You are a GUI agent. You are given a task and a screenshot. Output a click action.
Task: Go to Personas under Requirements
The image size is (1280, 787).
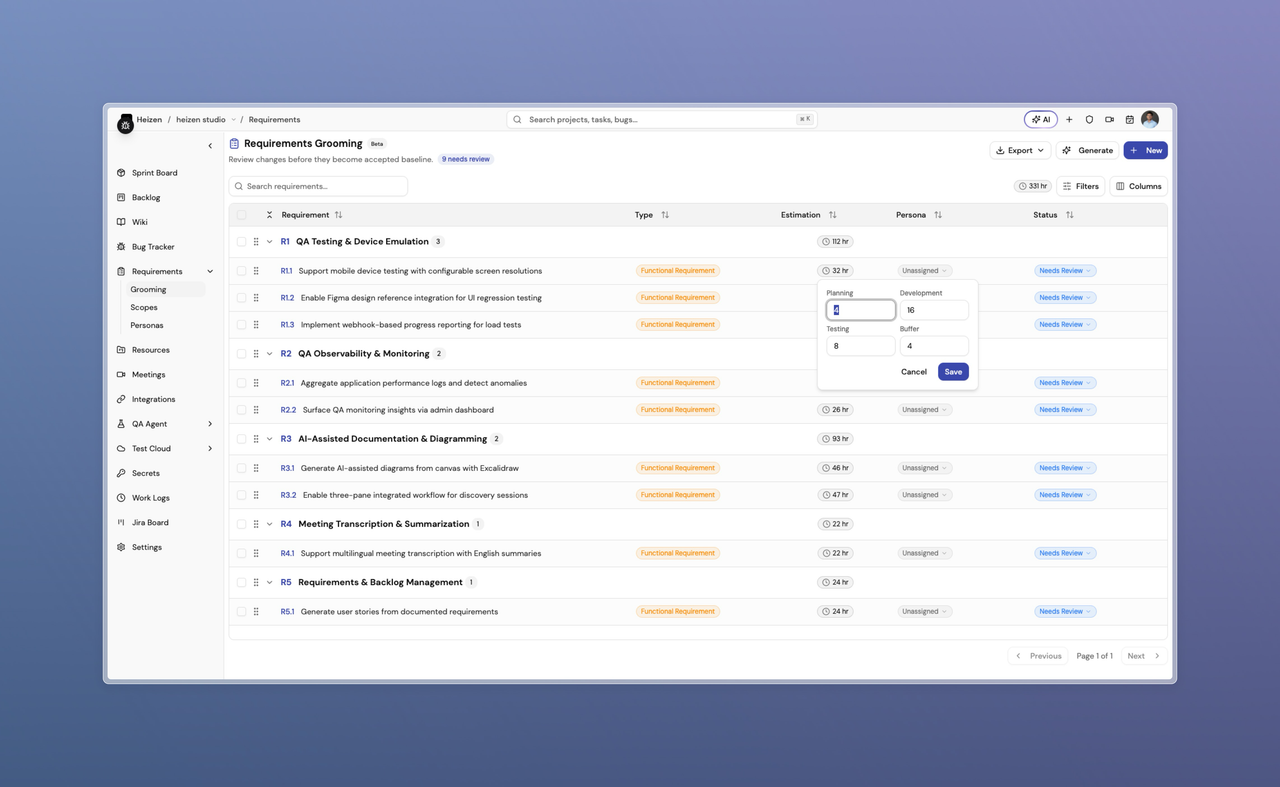coord(147,326)
